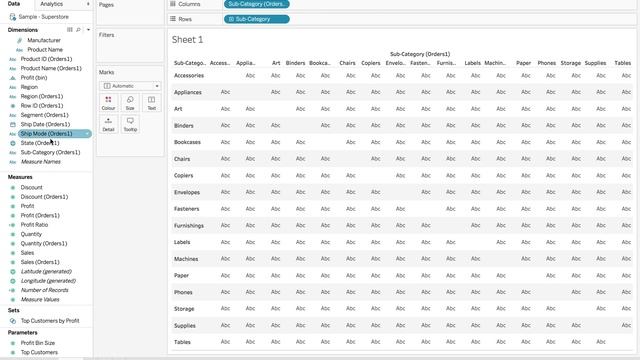Click the Abc icon beside Measure Names

click(x=13, y=162)
